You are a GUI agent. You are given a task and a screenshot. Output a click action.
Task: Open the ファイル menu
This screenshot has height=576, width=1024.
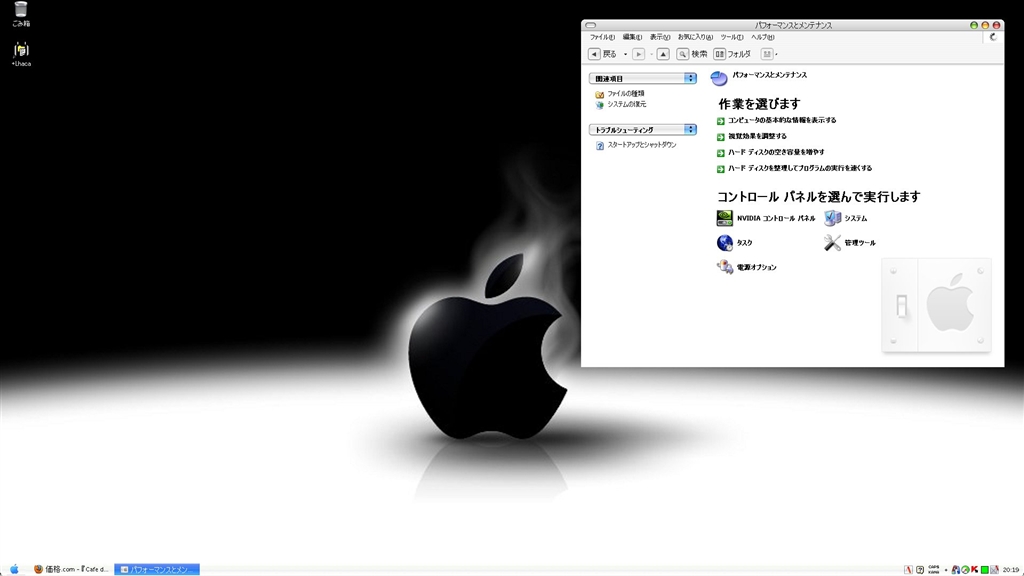[x=602, y=37]
